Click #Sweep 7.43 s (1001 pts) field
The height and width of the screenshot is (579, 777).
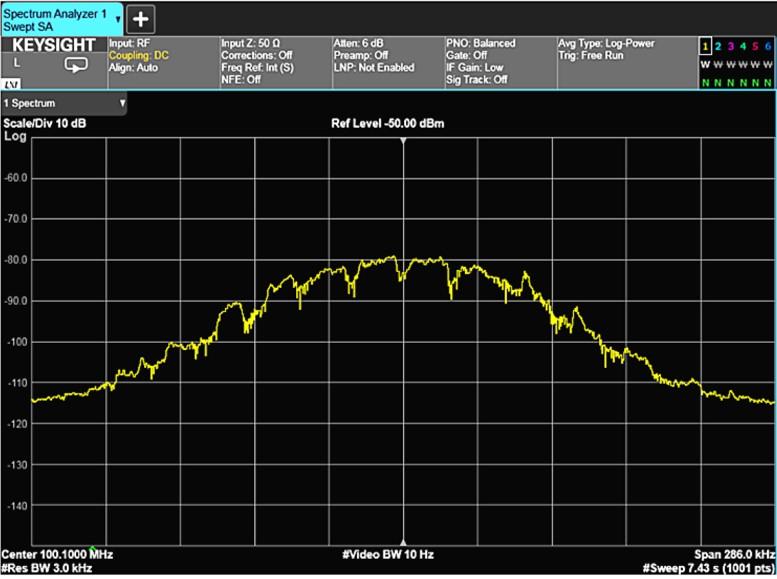pyautogui.click(x=709, y=568)
